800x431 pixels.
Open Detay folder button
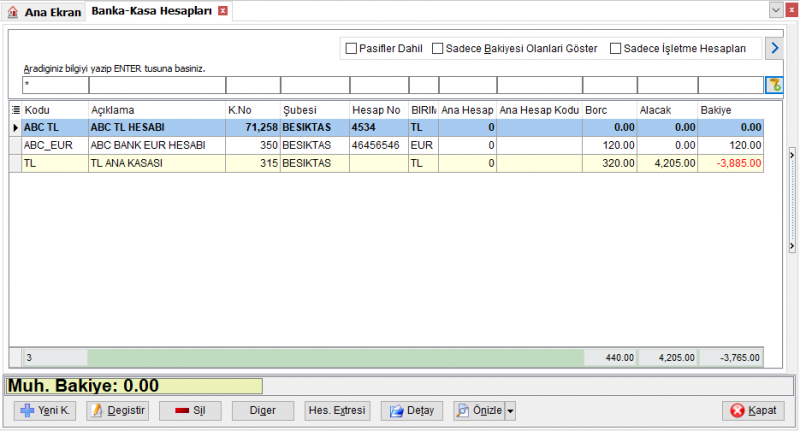click(412, 410)
